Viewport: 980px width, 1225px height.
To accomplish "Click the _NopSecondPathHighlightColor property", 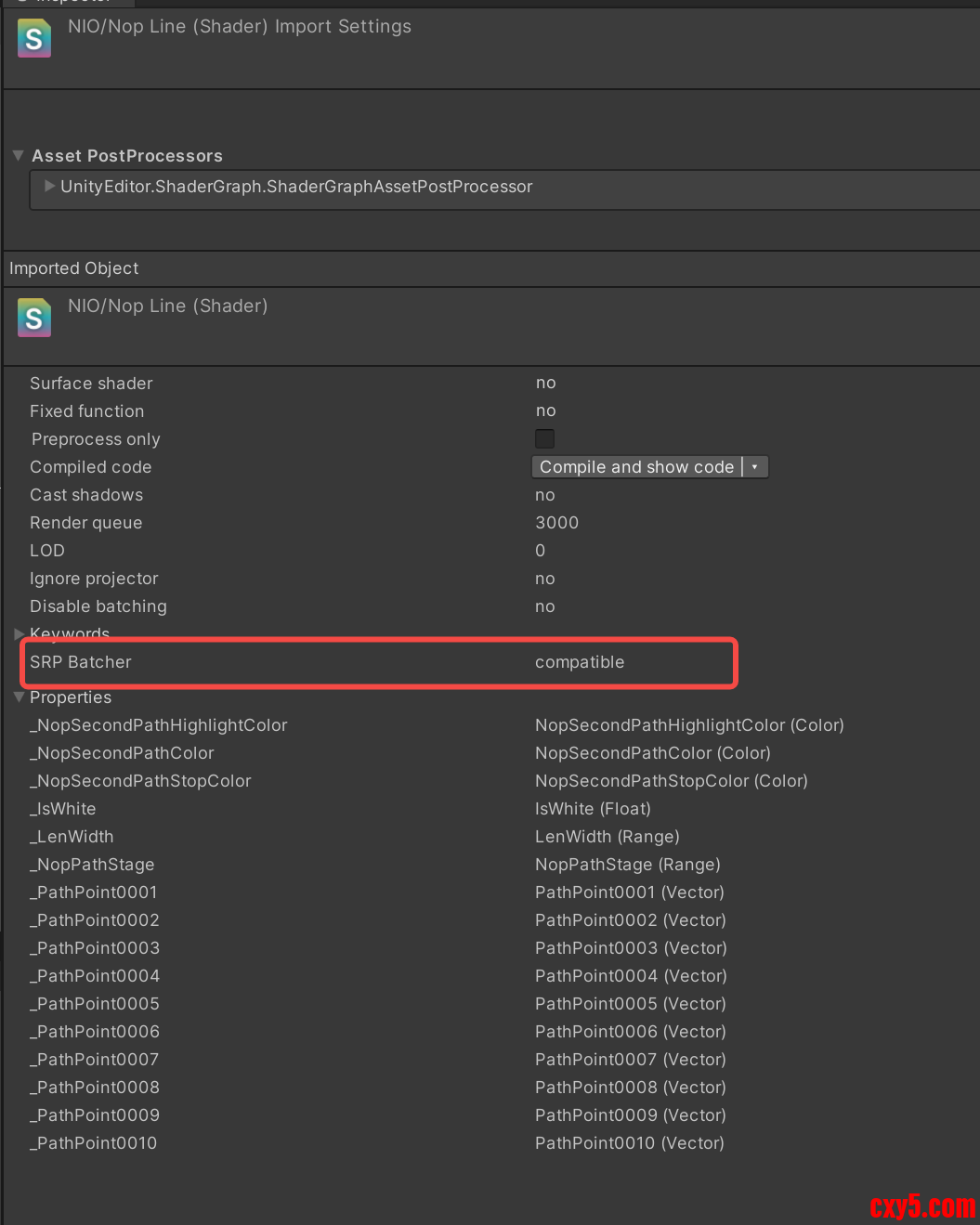I will (x=159, y=725).
